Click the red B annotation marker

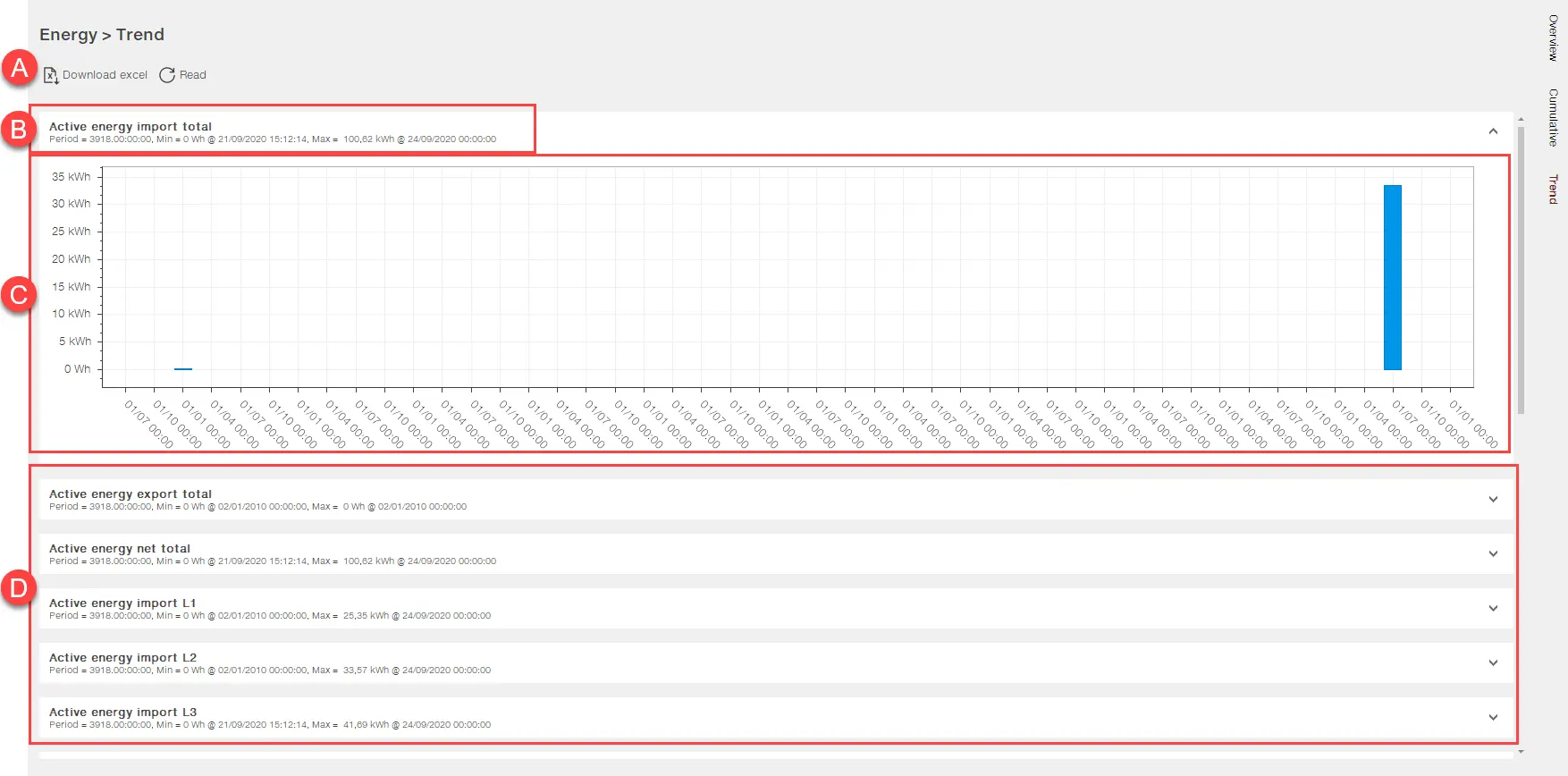coord(18,130)
